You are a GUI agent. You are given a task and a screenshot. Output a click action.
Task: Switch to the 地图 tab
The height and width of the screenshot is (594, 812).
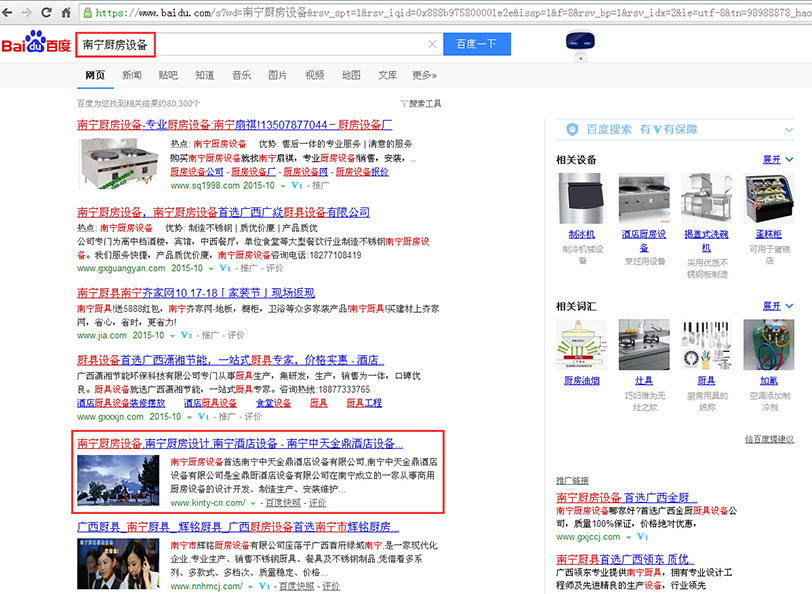click(351, 75)
